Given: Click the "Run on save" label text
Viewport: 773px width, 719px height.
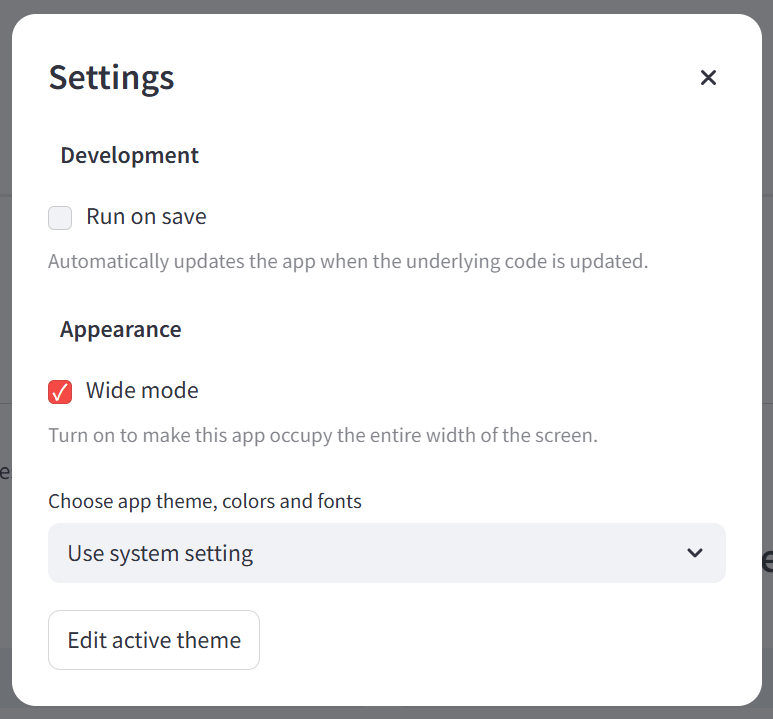Looking at the screenshot, I should 146,217.
